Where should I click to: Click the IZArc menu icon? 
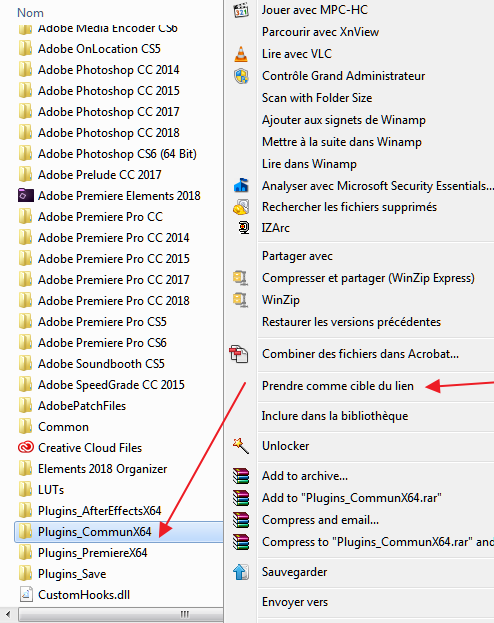(244, 228)
